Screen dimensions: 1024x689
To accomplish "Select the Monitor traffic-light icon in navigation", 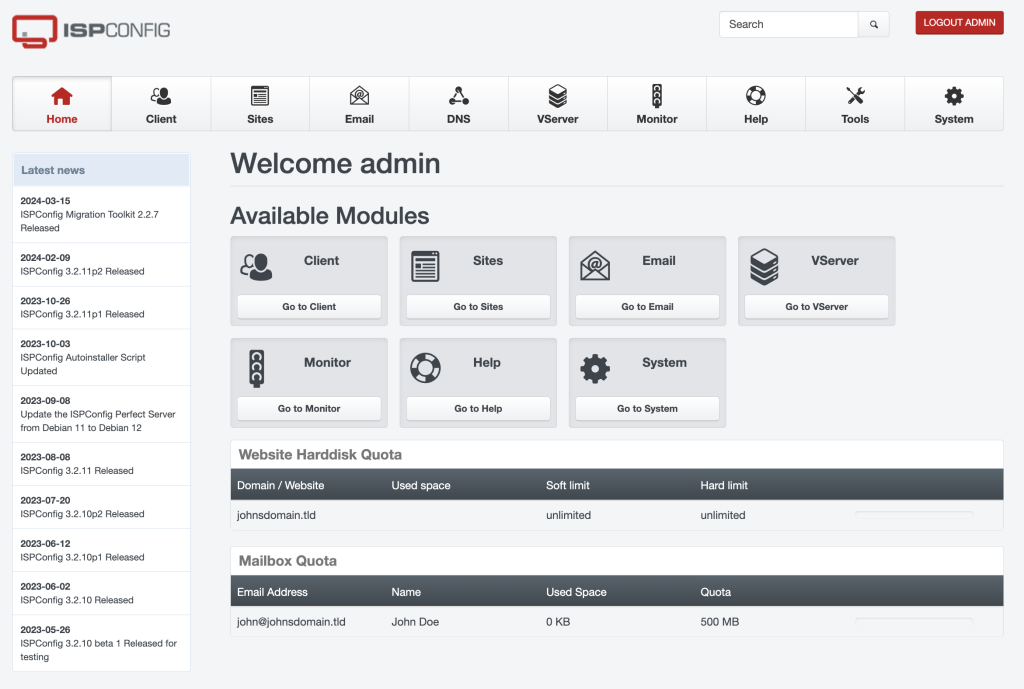I will tap(656, 96).
